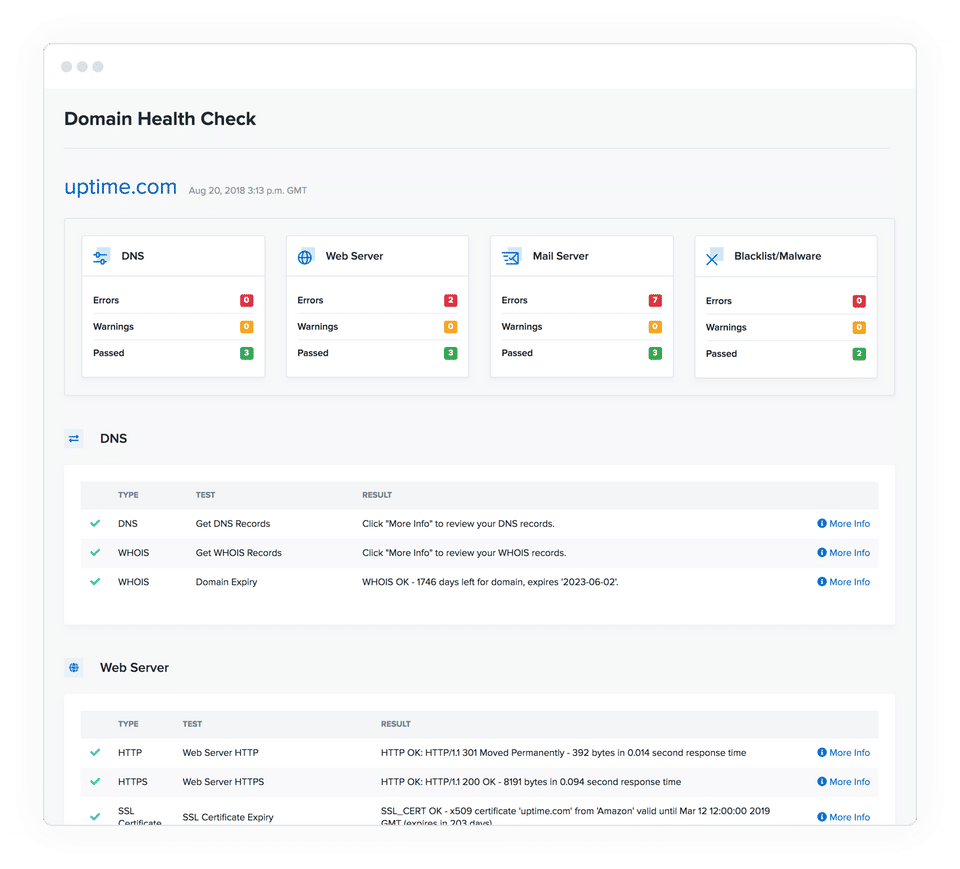Click the Web Server globe icon in summary card
Viewport: 960px width, 869px height.
[x=306, y=257]
